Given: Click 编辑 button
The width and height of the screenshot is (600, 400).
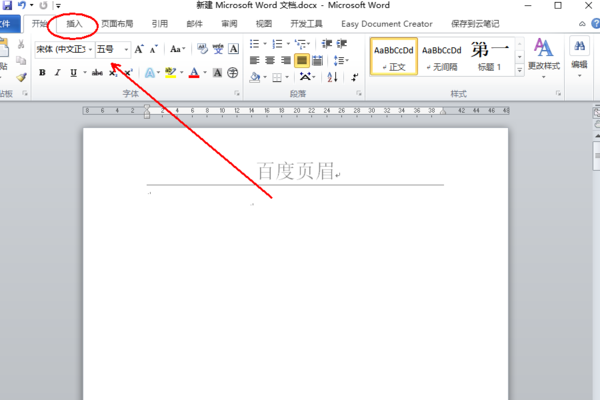Looking at the screenshot, I should pyautogui.click(x=579, y=57).
